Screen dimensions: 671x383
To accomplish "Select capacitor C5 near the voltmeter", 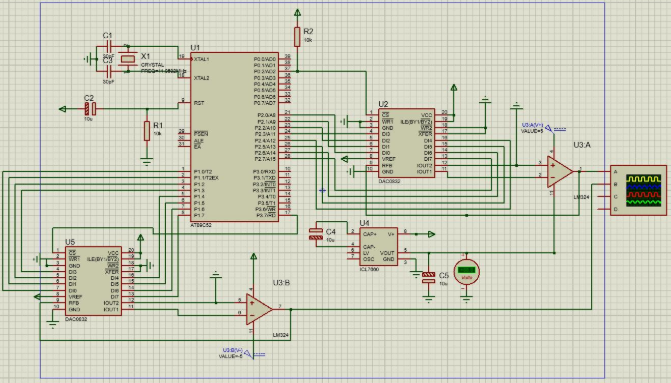I will [x=428, y=278].
